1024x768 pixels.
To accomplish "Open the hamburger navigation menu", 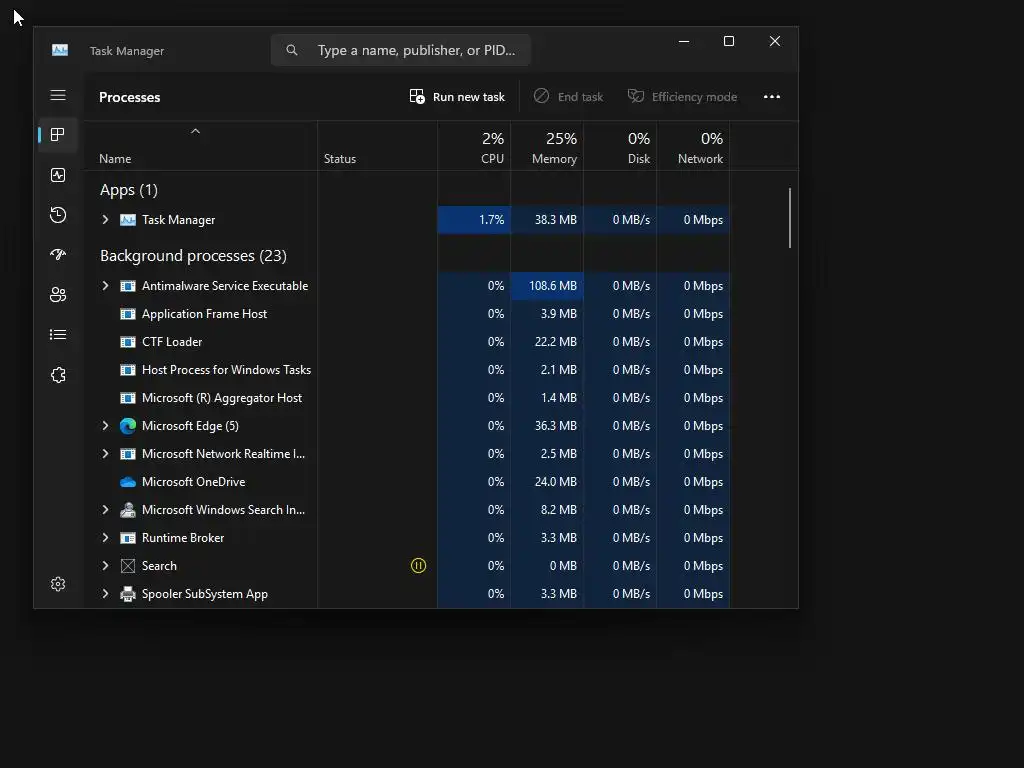I will (57, 95).
